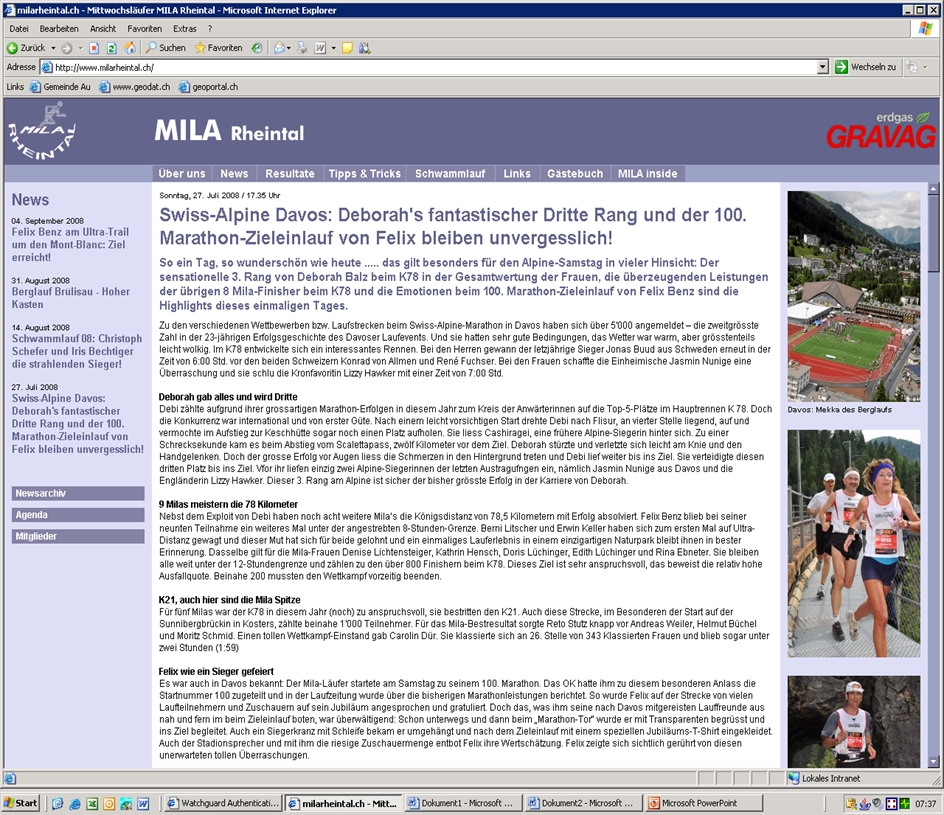
Task: Select the Tipps & Tricks navigation tab
Action: (x=364, y=173)
